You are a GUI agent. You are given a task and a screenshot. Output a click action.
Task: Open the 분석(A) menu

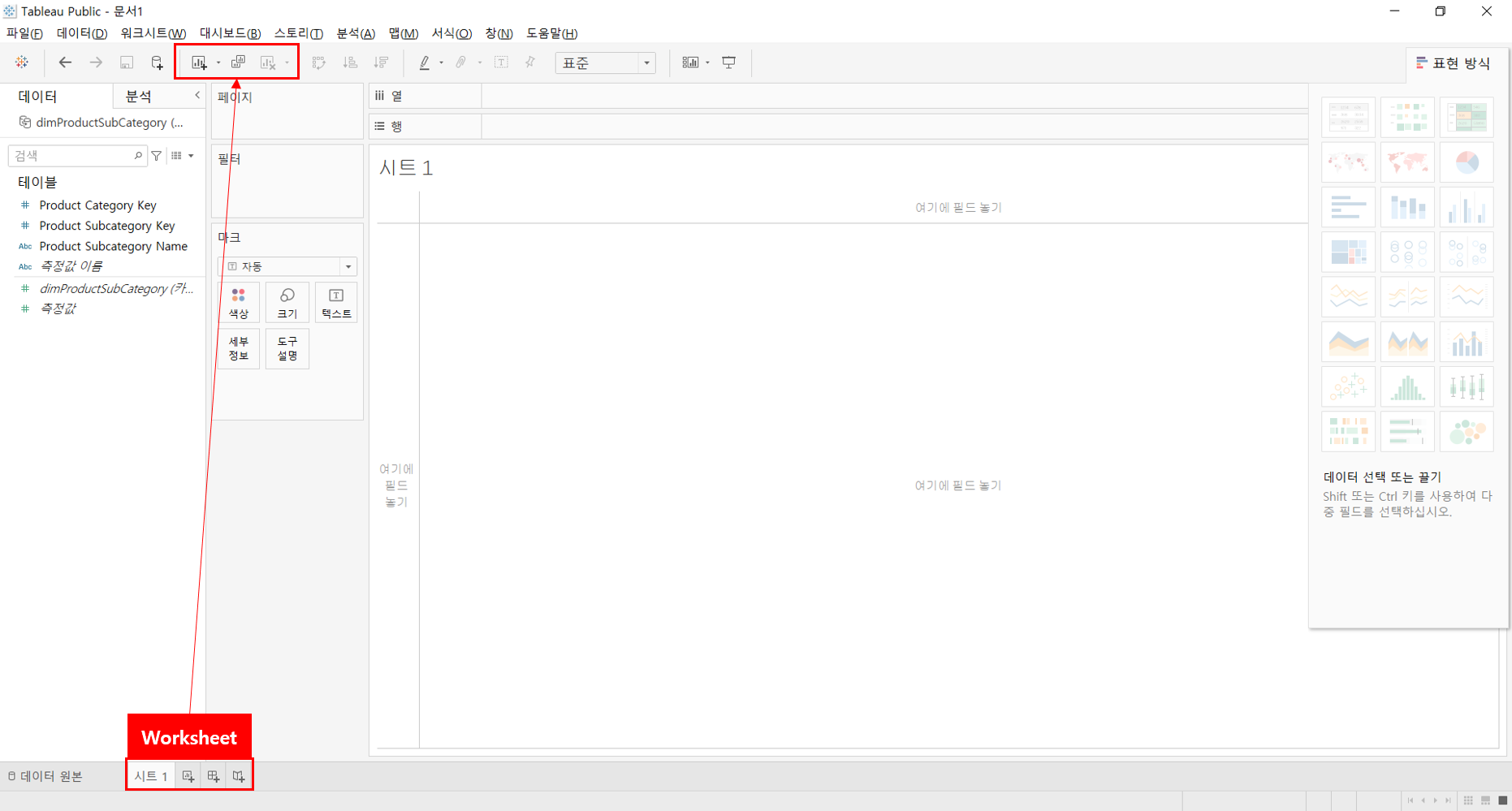(356, 33)
